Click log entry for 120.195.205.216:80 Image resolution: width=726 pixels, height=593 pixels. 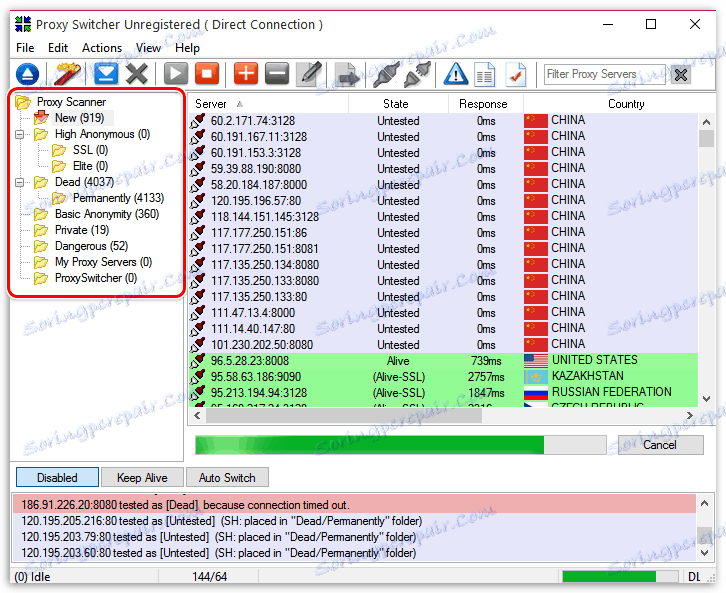pyautogui.click(x=354, y=521)
